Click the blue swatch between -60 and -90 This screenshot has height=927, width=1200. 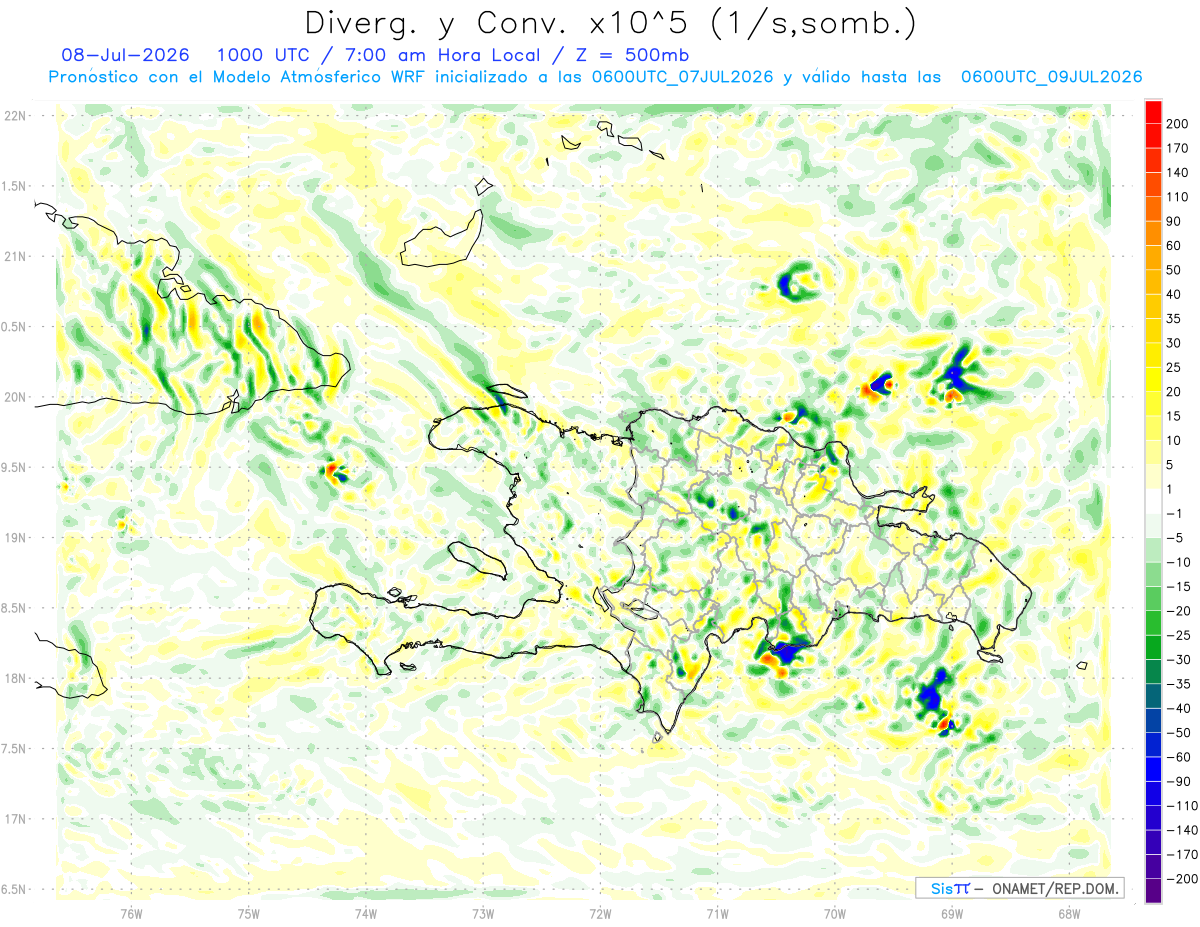(x=1153, y=769)
